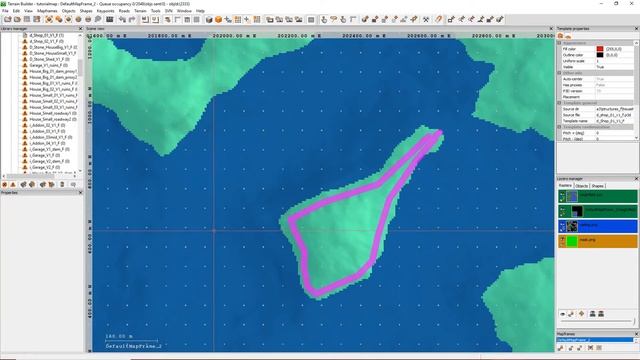Image resolution: width=640 pixels, height=360 pixels.
Task: Click the last brush icon in main toolbar
Action: (x=500, y=19)
